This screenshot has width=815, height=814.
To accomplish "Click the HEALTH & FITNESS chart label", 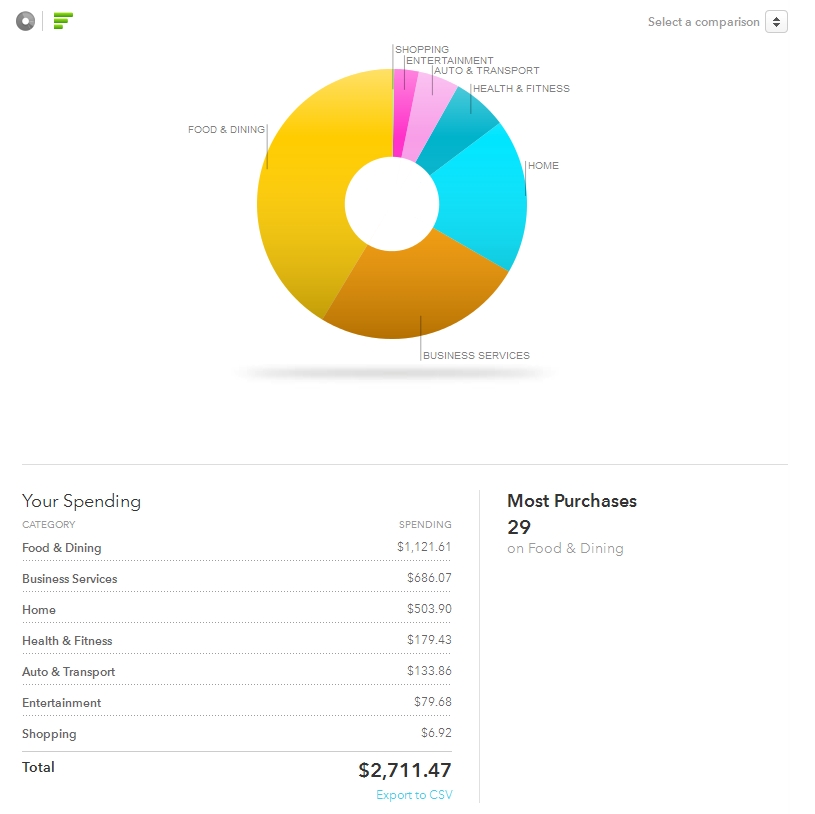I will coord(521,88).
